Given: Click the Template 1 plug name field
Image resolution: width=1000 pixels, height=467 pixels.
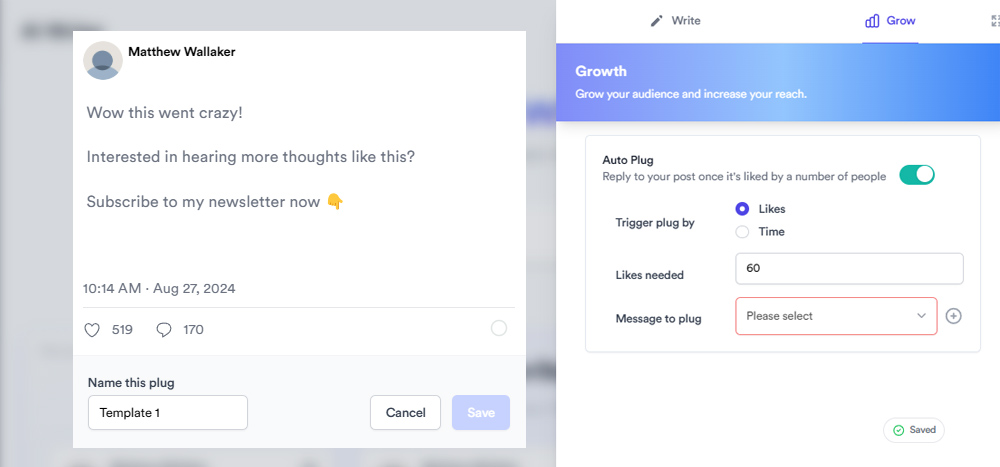Looking at the screenshot, I should [x=168, y=413].
